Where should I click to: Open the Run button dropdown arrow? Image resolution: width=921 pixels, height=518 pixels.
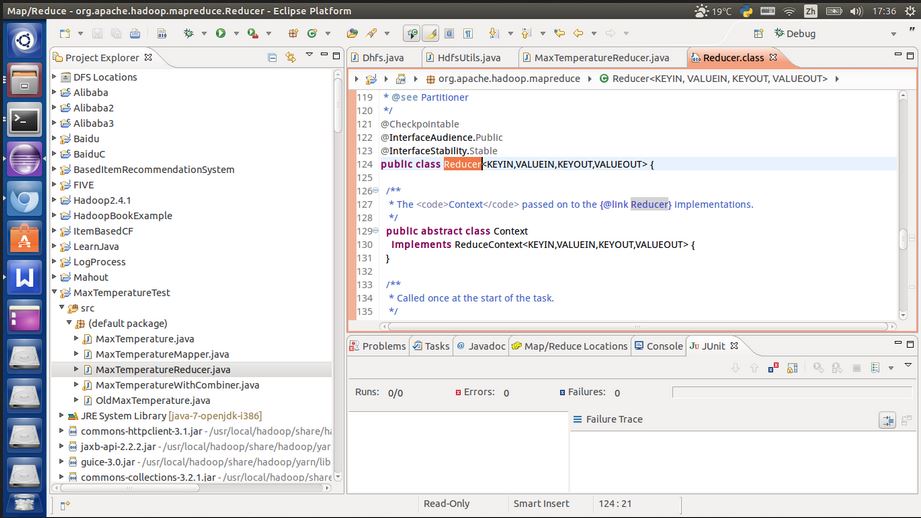[x=236, y=33]
